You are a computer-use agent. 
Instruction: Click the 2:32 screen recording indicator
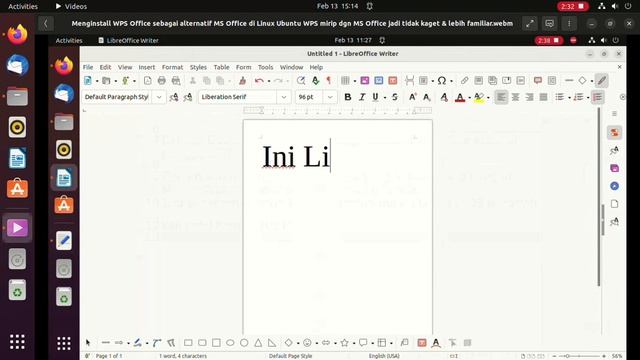point(573,6)
